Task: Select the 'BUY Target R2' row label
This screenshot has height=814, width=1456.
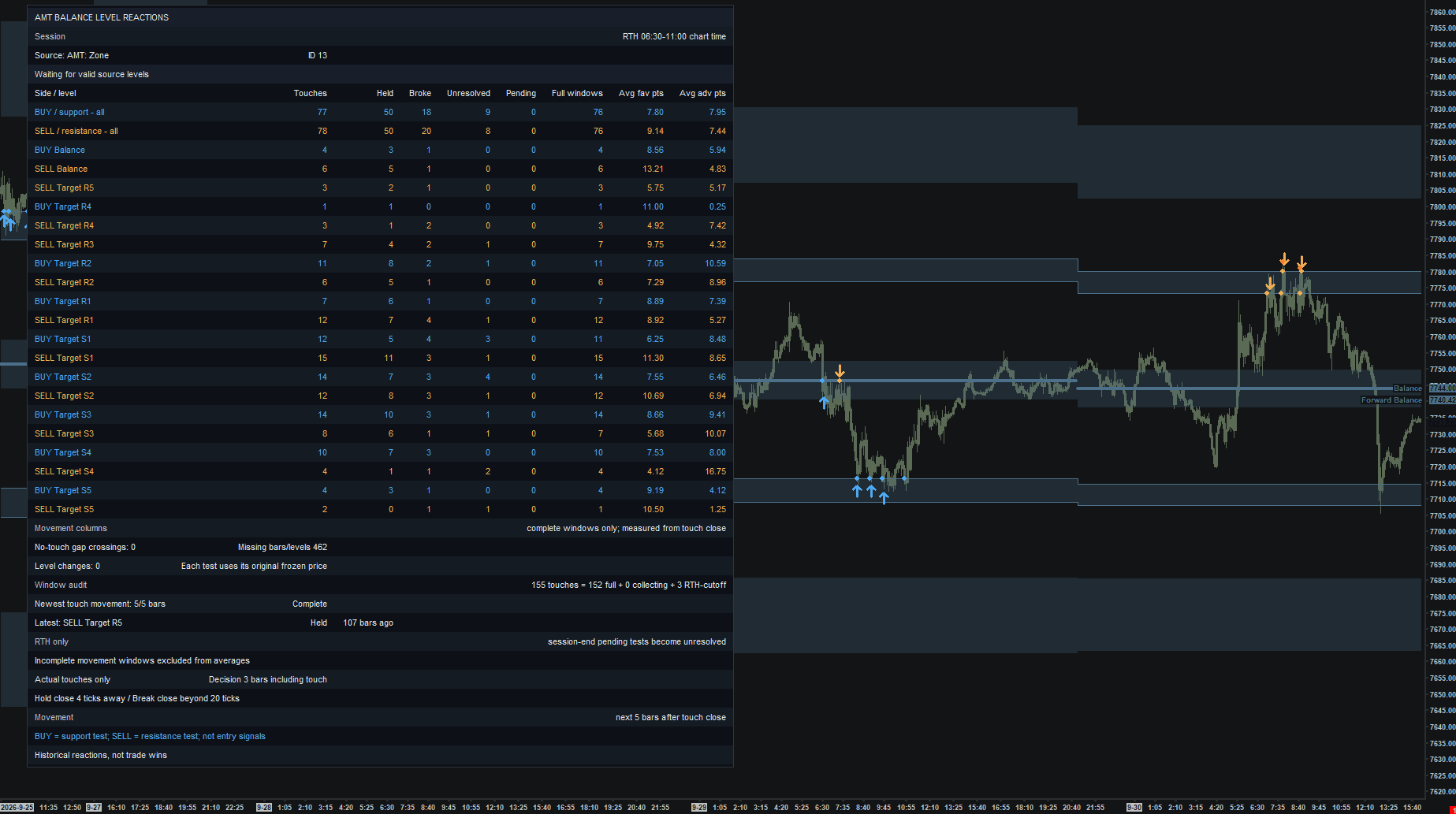Action: coord(63,263)
